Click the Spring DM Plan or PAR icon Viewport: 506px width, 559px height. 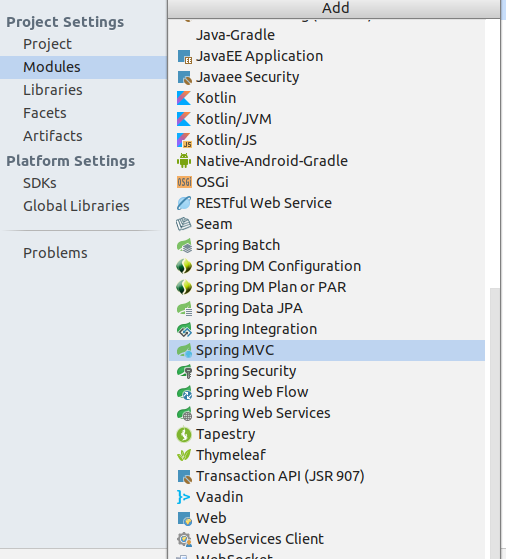point(184,287)
